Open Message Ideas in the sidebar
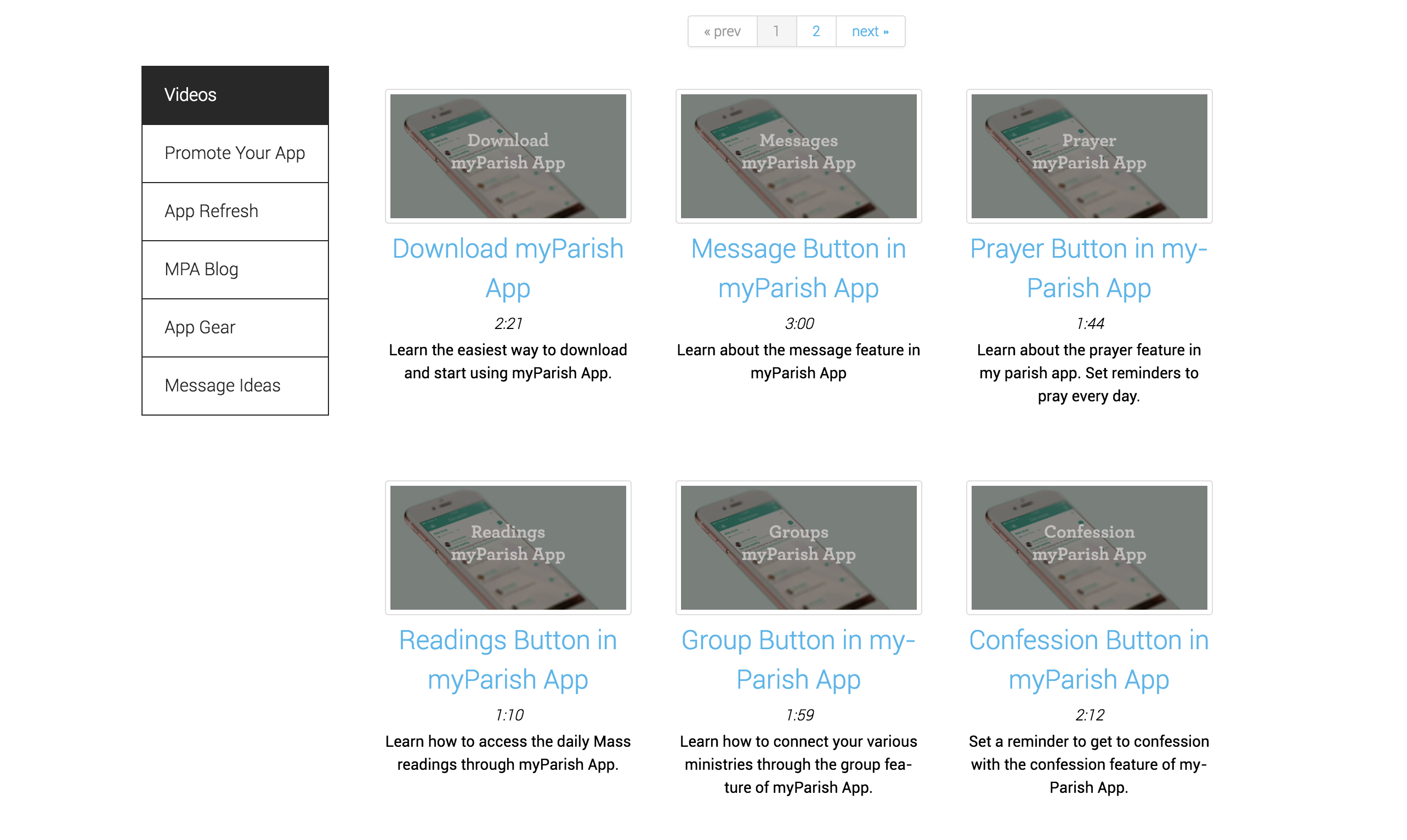Viewport: 1407px width, 840px height. tap(235, 386)
